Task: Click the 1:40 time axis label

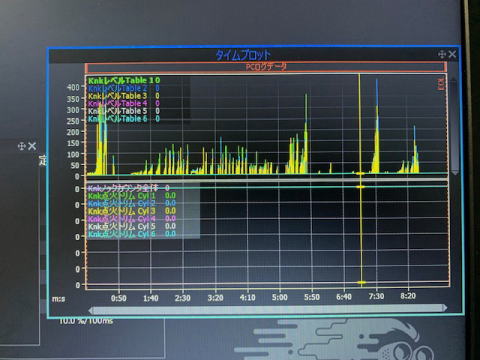Action: 151,298
